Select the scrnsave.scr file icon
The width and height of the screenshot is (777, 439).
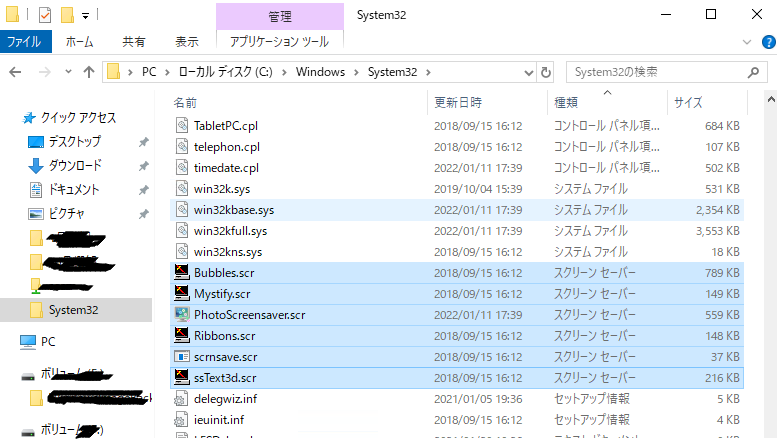coord(182,356)
